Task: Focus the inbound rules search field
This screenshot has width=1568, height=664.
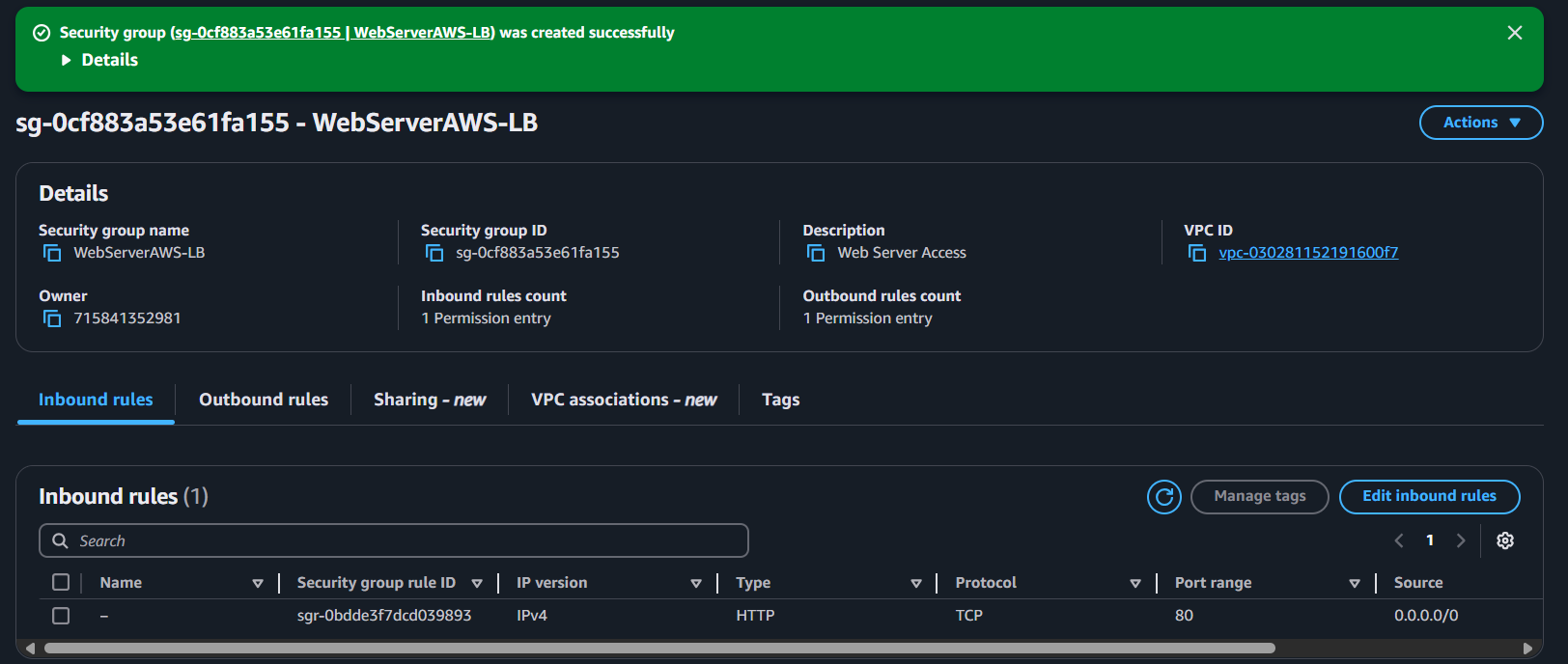Action: [x=394, y=540]
